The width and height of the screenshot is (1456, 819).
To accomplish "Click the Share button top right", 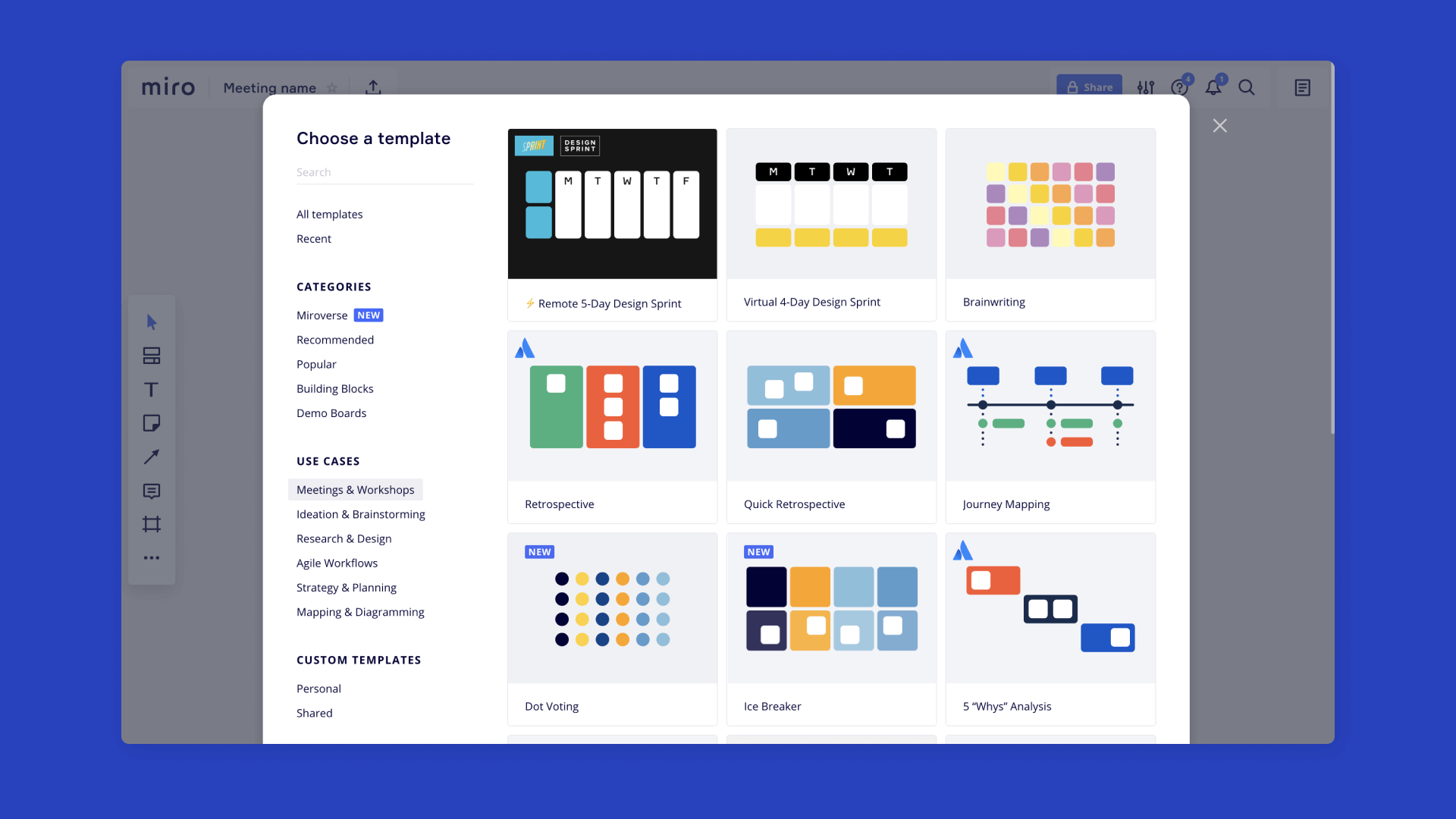I will coord(1088,87).
